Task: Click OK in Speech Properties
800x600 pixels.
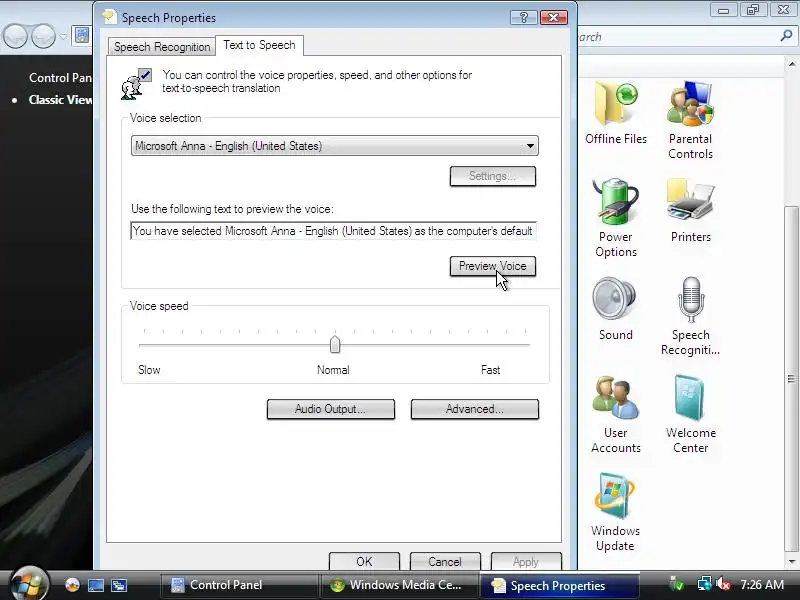Action: pyautogui.click(x=364, y=561)
